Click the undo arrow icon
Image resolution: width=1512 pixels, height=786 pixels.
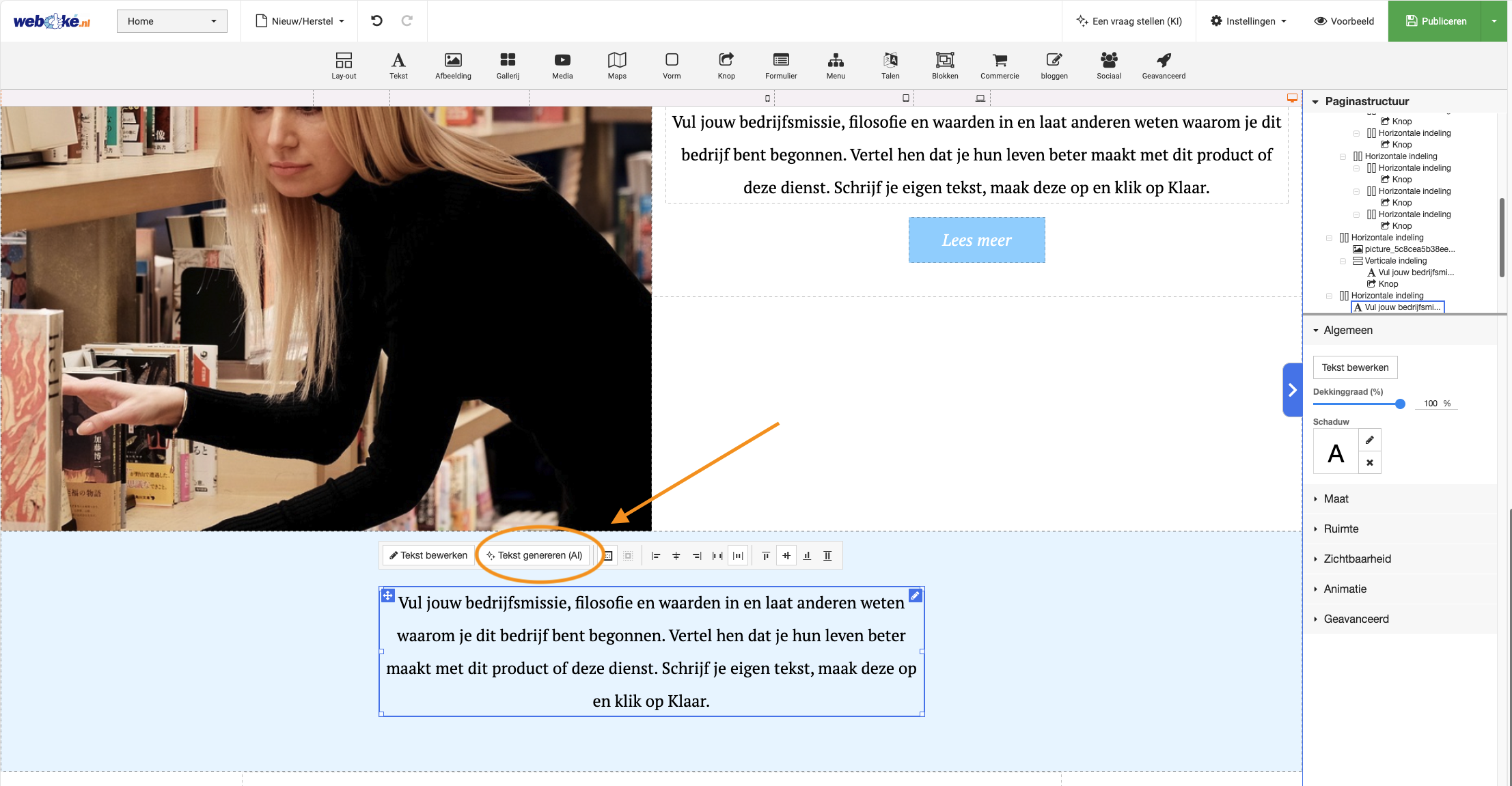point(376,21)
